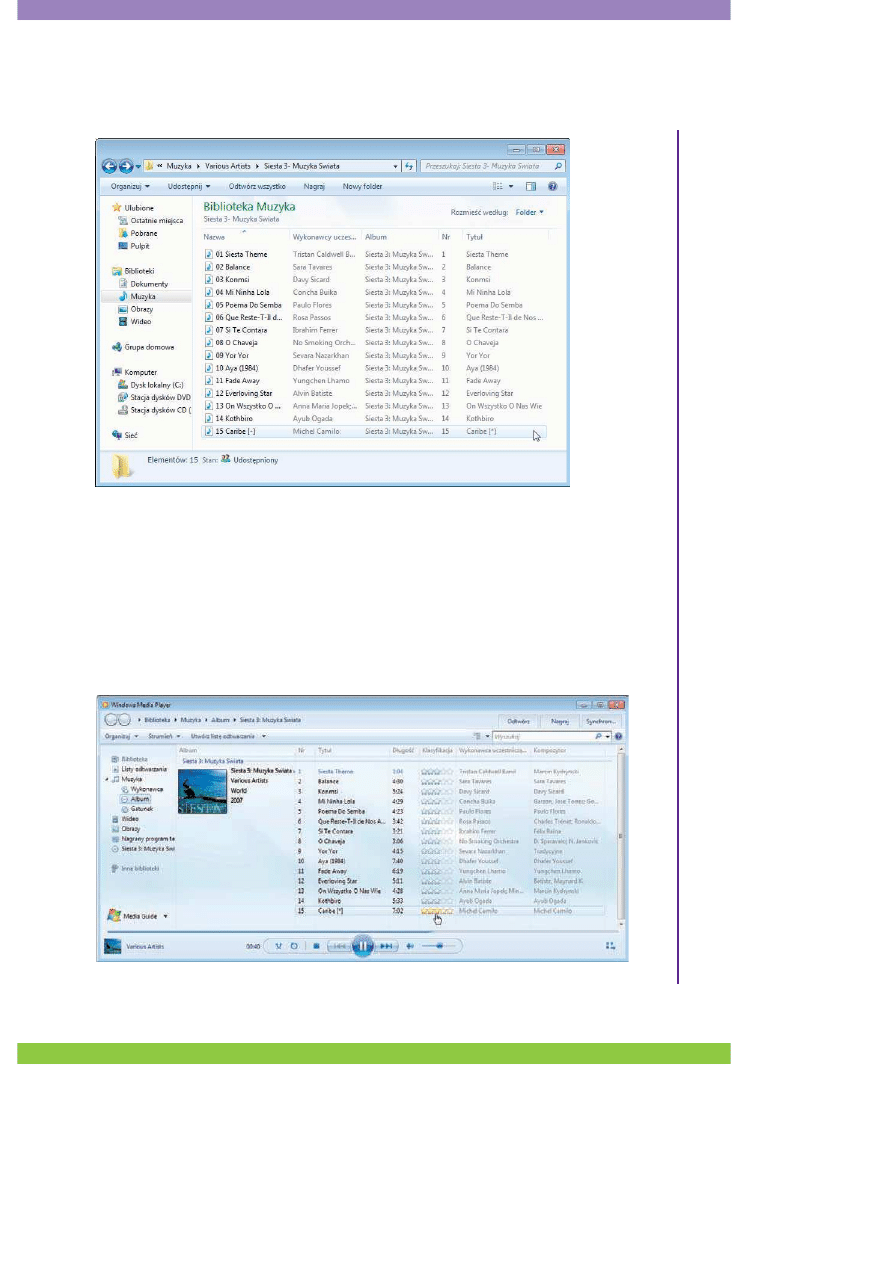Viewport: 893px width, 1263px height.
Task: Switch Media Player to now playing mode
Action: pyautogui.click(x=610, y=945)
